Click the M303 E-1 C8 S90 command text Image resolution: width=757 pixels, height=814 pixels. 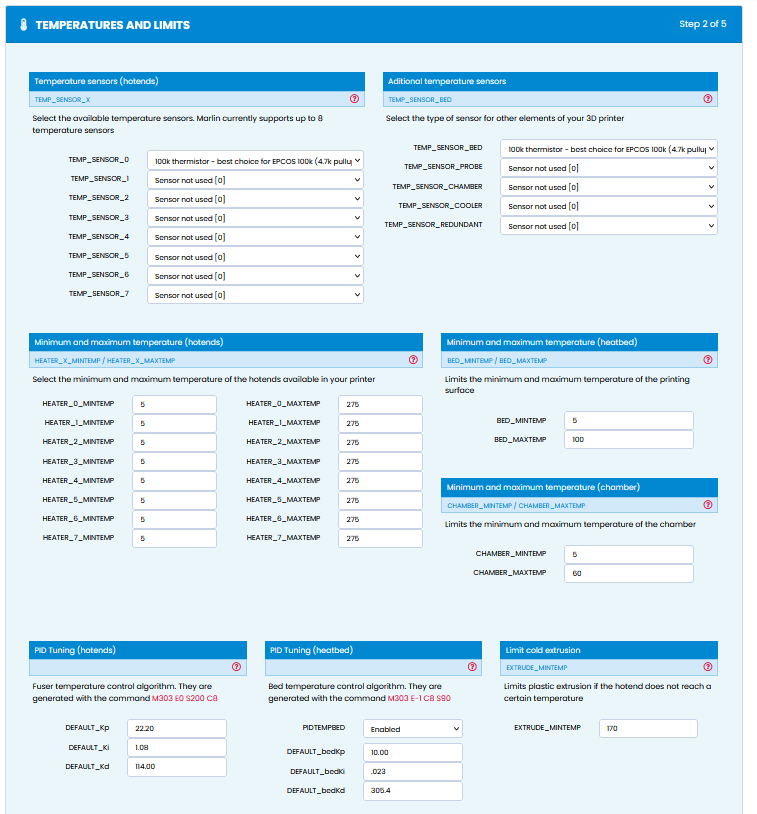coord(419,698)
